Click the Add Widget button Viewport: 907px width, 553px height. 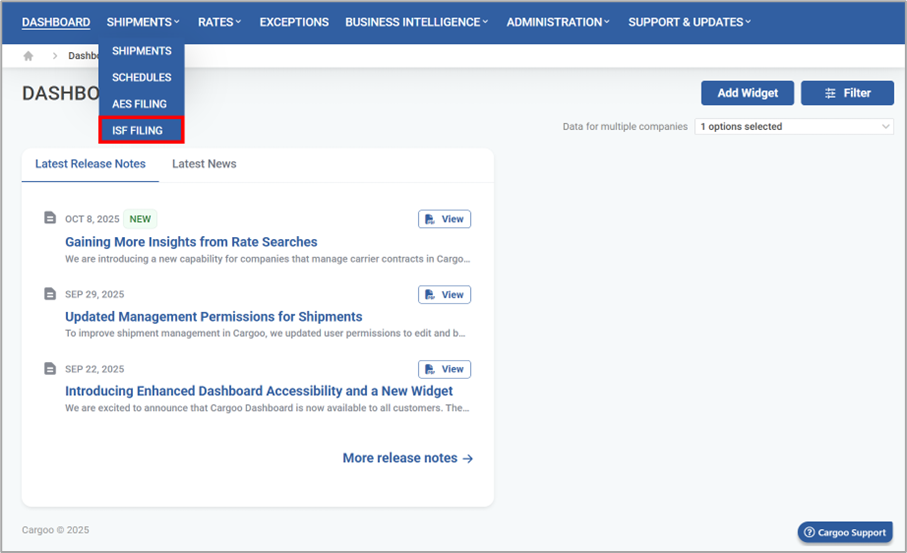pos(747,93)
